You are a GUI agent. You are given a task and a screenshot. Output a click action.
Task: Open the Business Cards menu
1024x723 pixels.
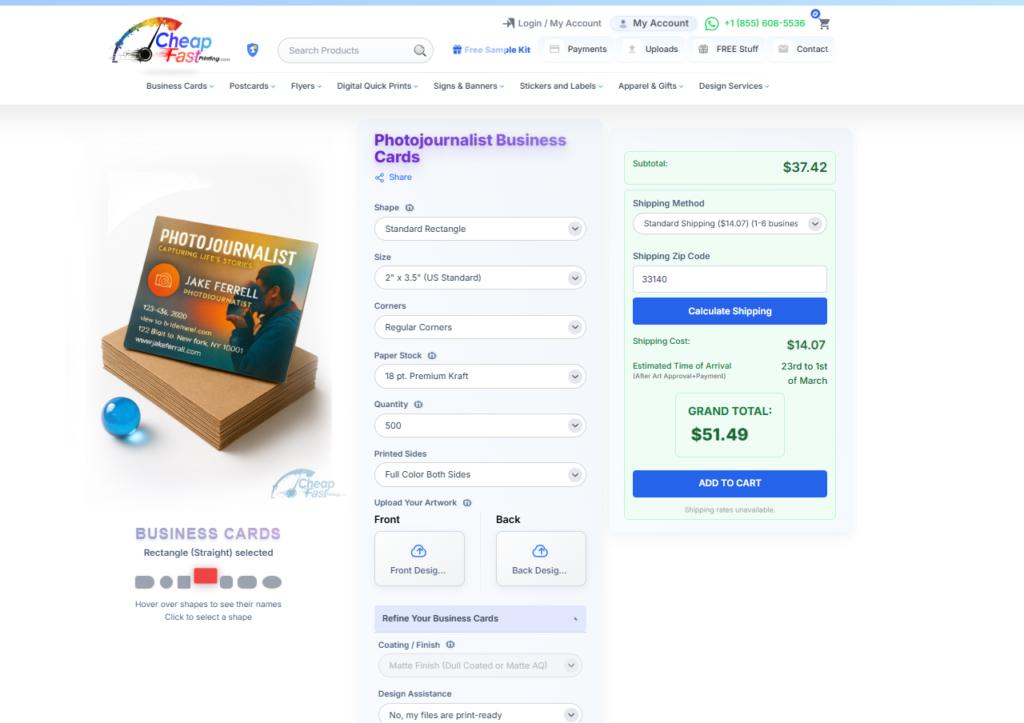(x=180, y=86)
